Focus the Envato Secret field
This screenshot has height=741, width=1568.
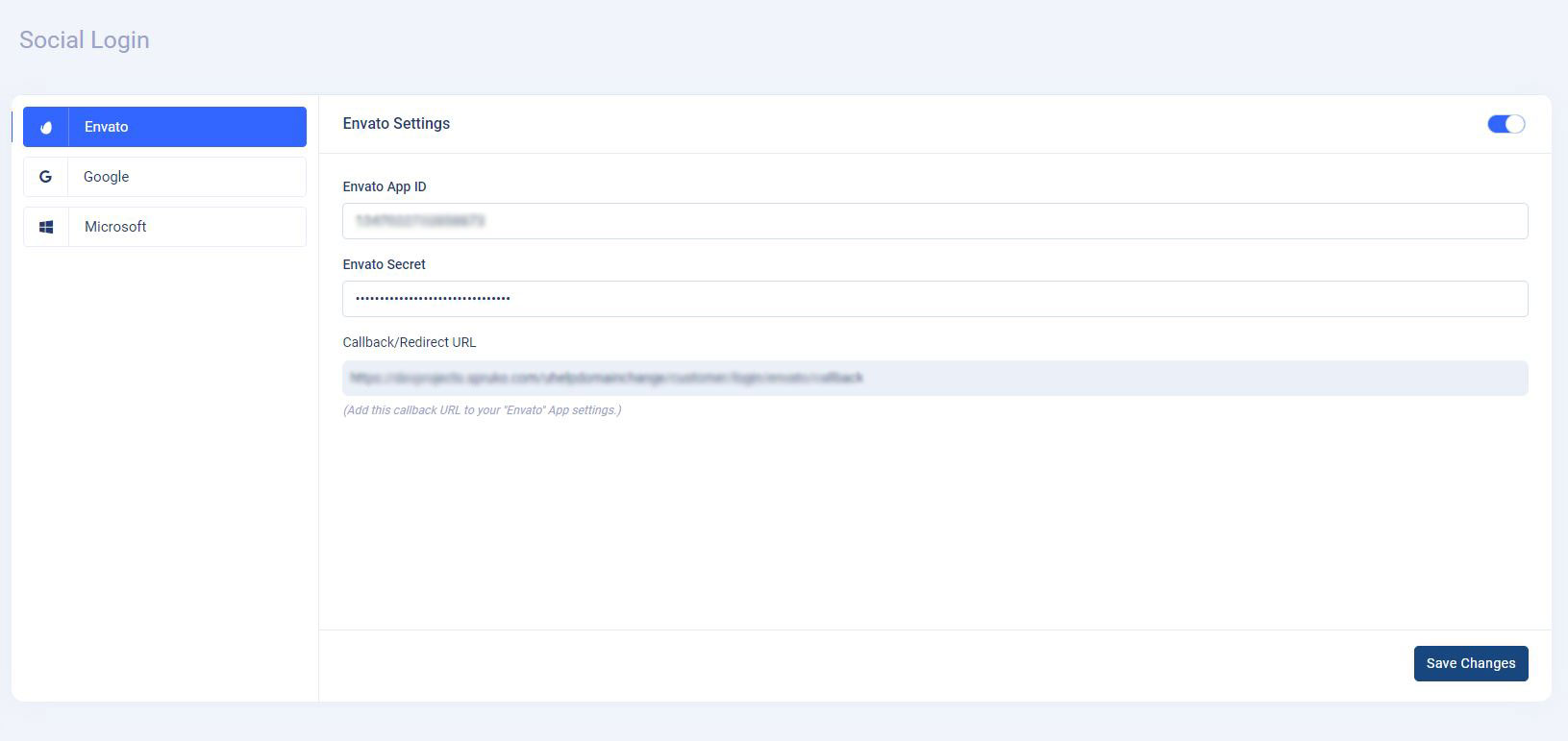(934, 299)
